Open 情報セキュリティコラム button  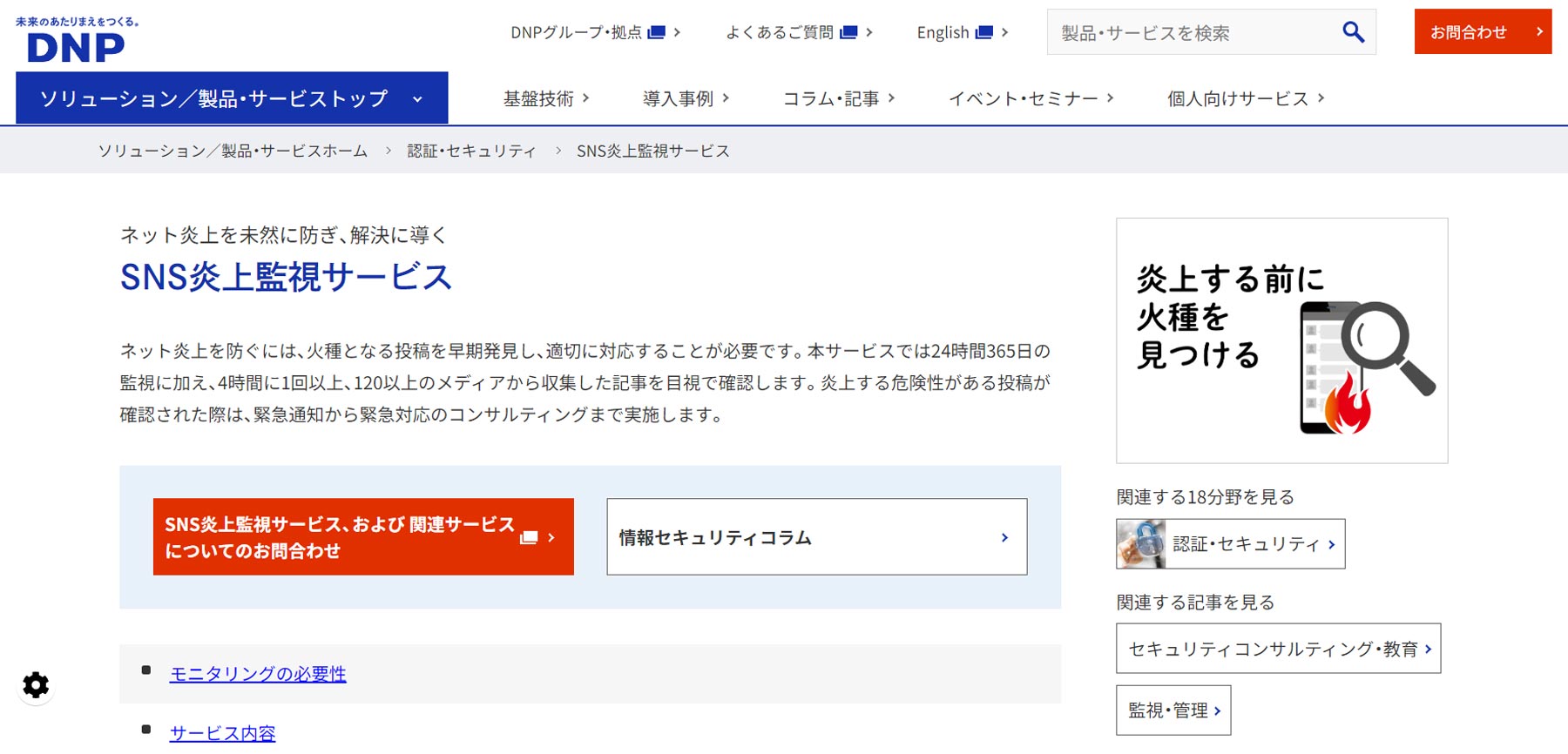(x=817, y=537)
